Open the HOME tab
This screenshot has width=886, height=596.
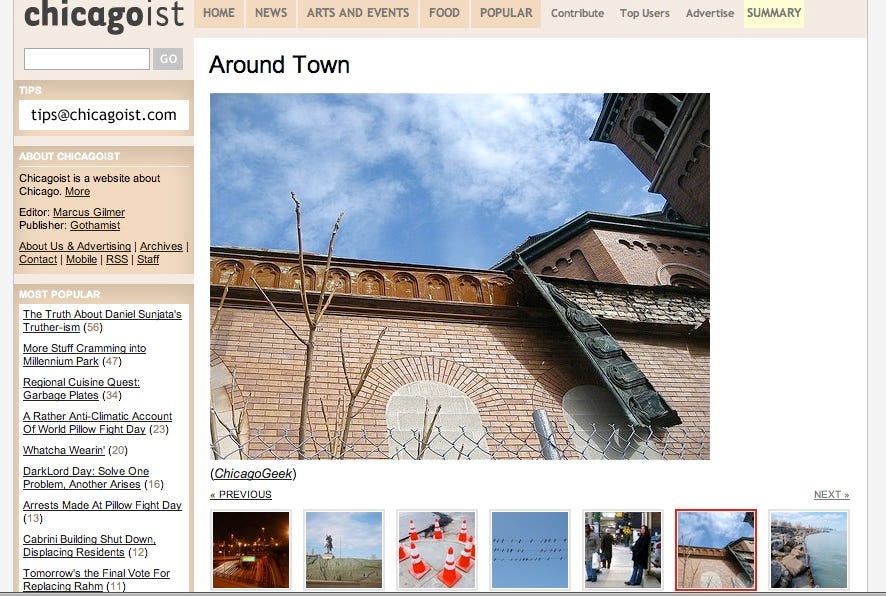point(219,13)
